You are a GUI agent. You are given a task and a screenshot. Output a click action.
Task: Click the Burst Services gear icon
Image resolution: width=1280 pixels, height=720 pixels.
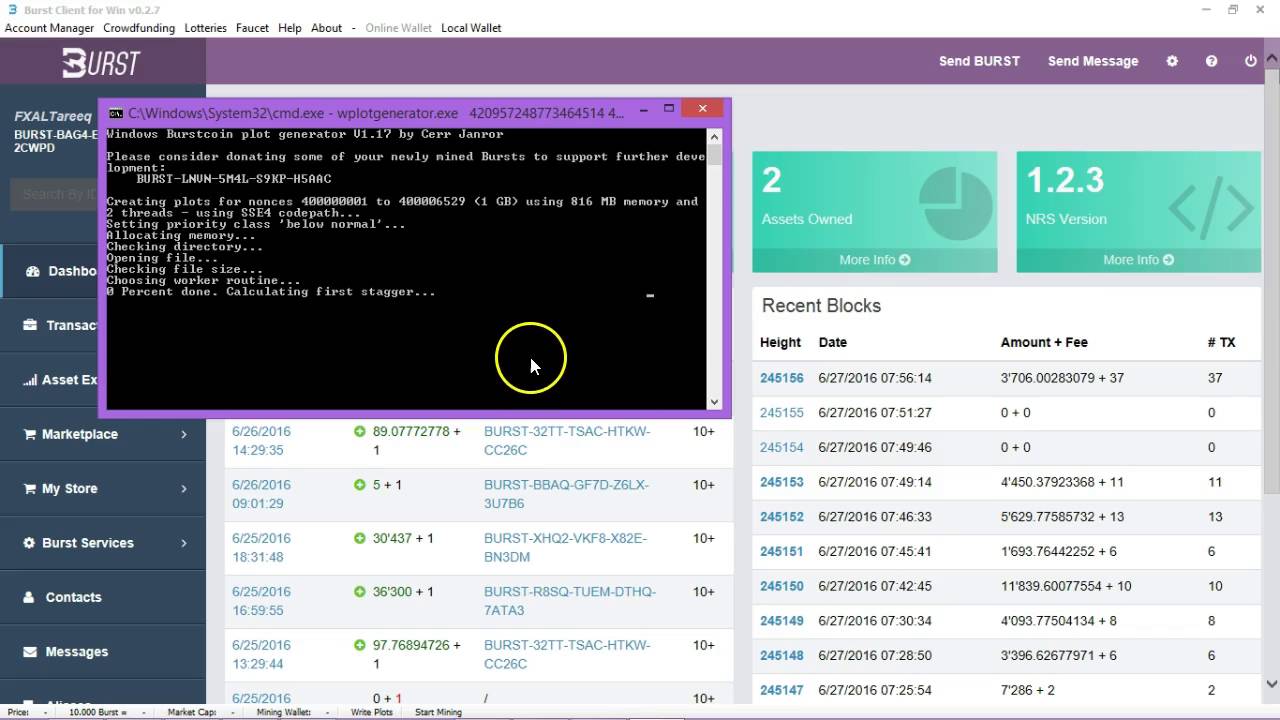point(30,542)
